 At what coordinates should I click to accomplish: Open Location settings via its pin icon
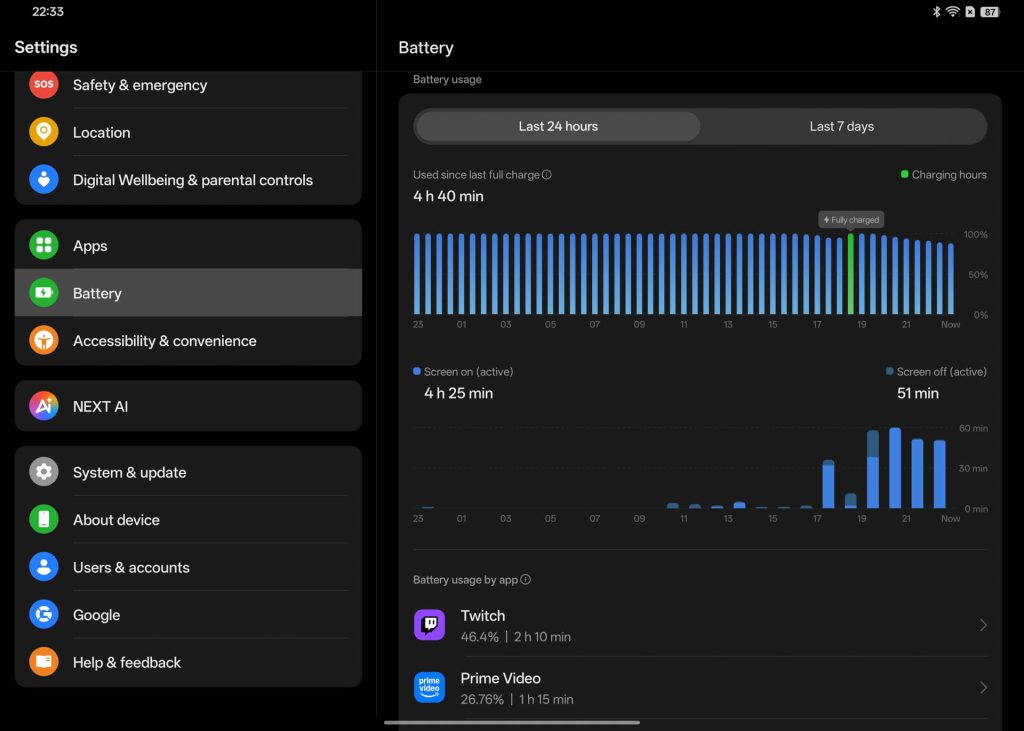[x=43, y=132]
